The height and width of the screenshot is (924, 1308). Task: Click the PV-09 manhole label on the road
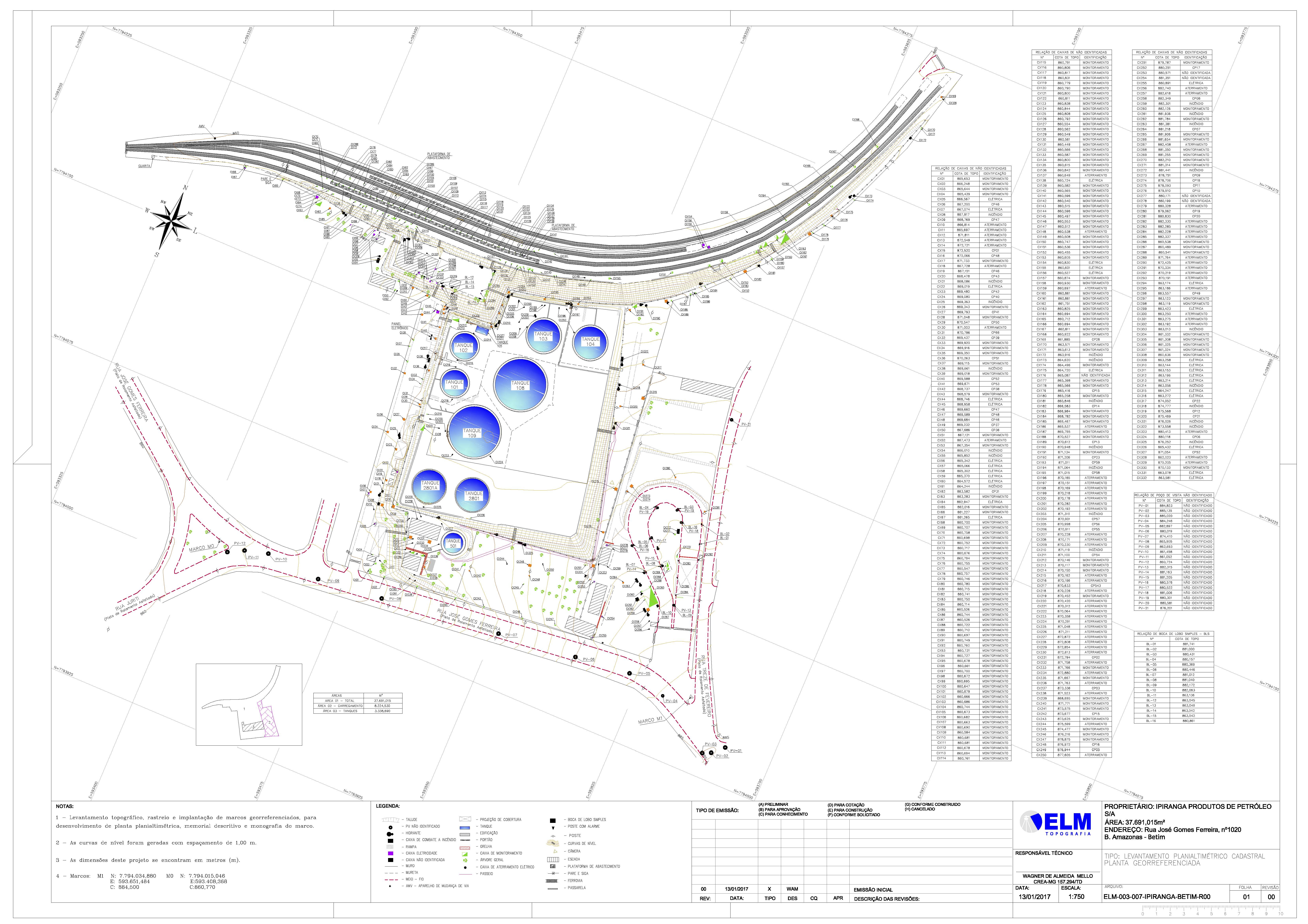pos(333,581)
